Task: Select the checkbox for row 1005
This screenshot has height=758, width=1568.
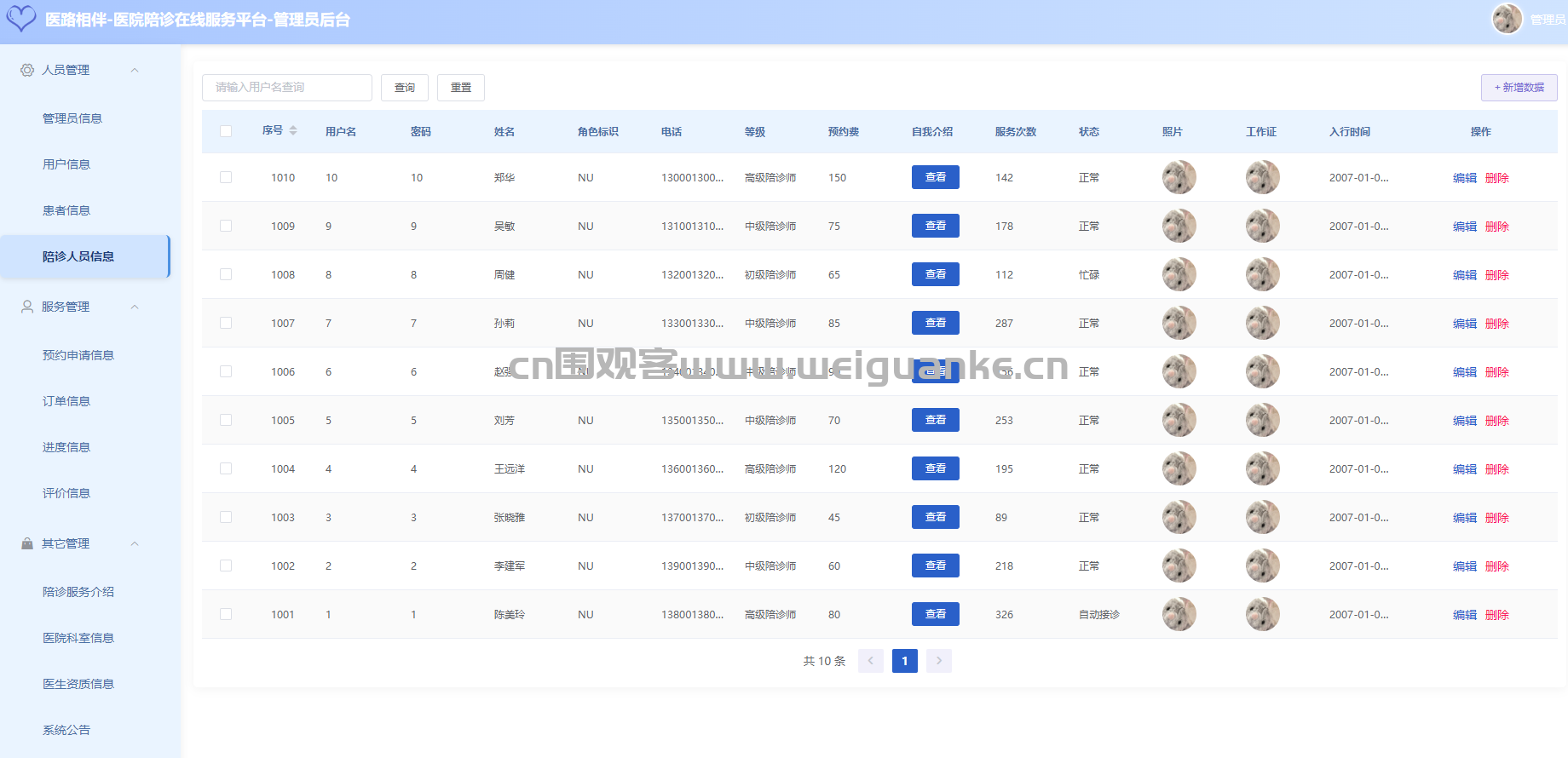Action: 226,420
